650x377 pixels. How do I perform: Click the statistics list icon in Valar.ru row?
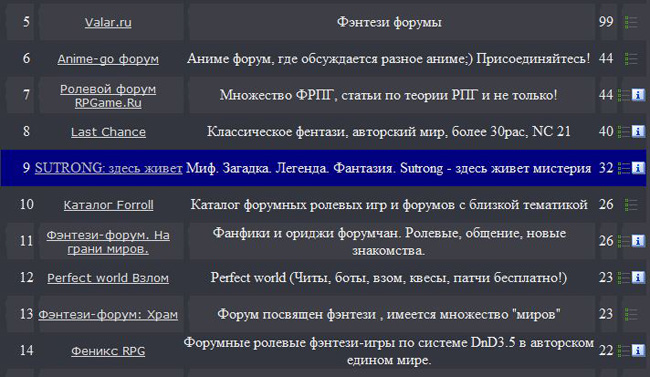[631, 22]
